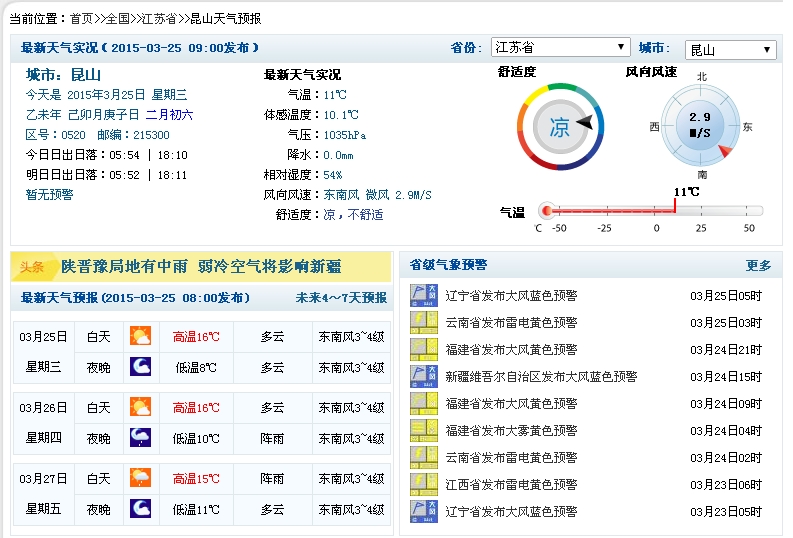Click the 高温15℃ value for 03月27日
This screenshot has height=538, width=793.
[x=196, y=479]
